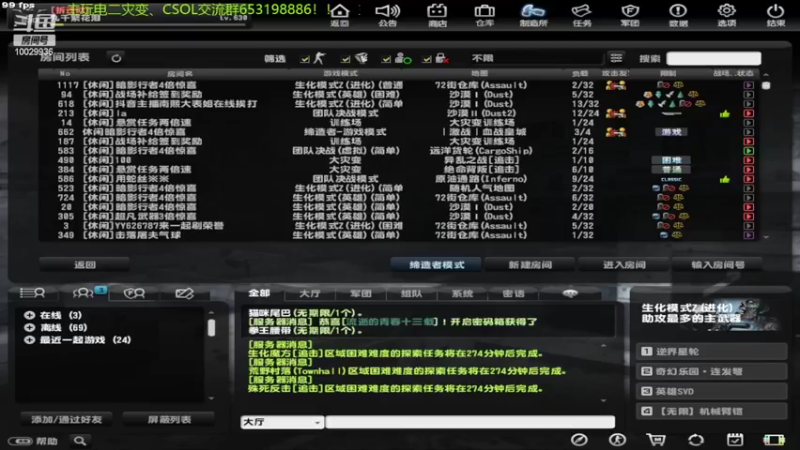Click the battery-shaped icon in bottom bar
This screenshot has width=800, height=450.
click(774, 440)
